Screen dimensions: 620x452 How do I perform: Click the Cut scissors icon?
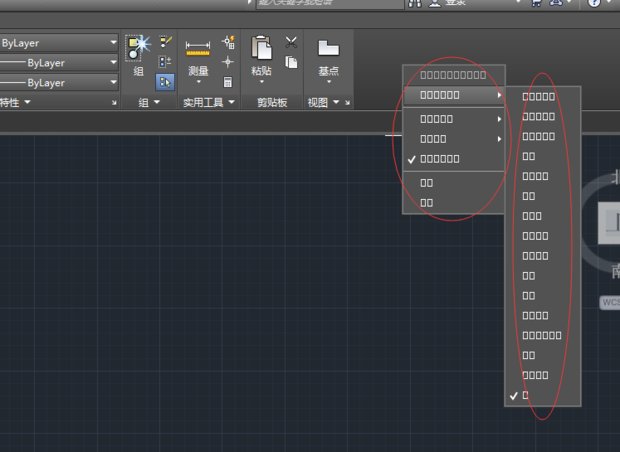pos(291,42)
